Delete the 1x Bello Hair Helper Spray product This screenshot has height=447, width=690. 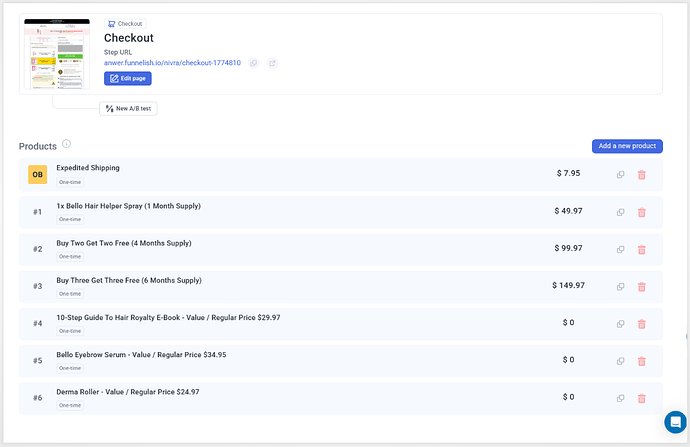[641, 212]
